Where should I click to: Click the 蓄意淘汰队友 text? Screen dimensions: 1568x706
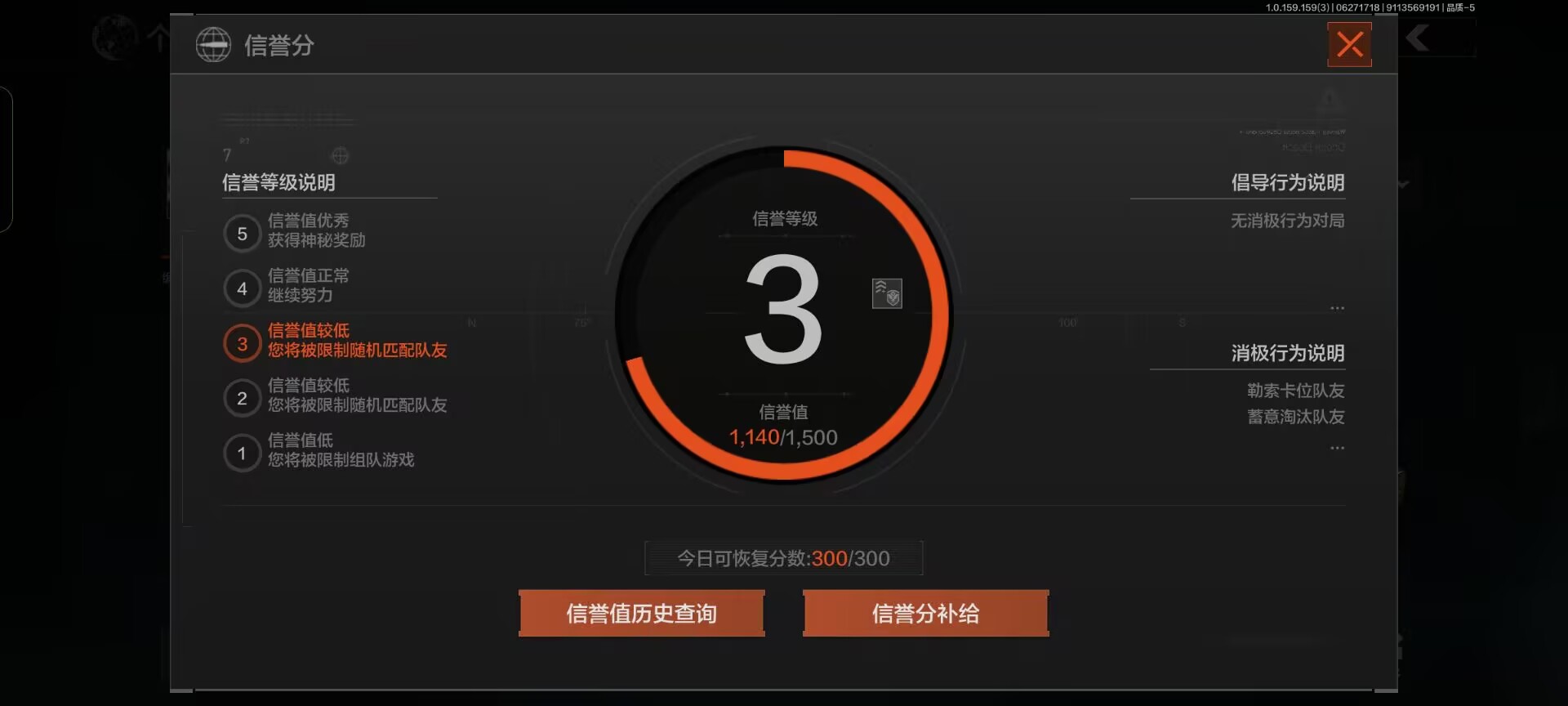click(1296, 417)
